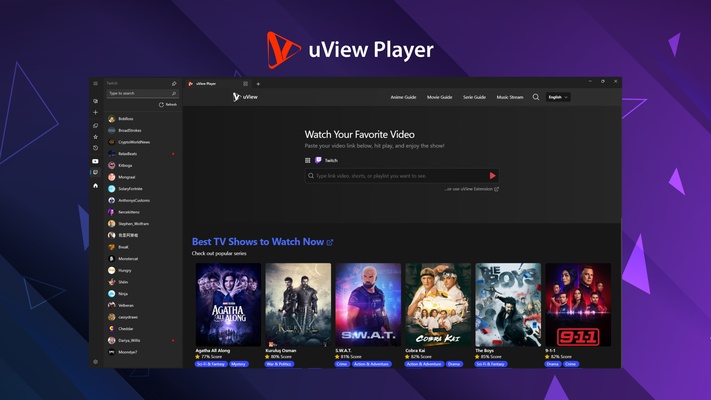Click the War & Politics tag under Kurulus Osman
This screenshot has width=711, height=400.
(x=279, y=364)
